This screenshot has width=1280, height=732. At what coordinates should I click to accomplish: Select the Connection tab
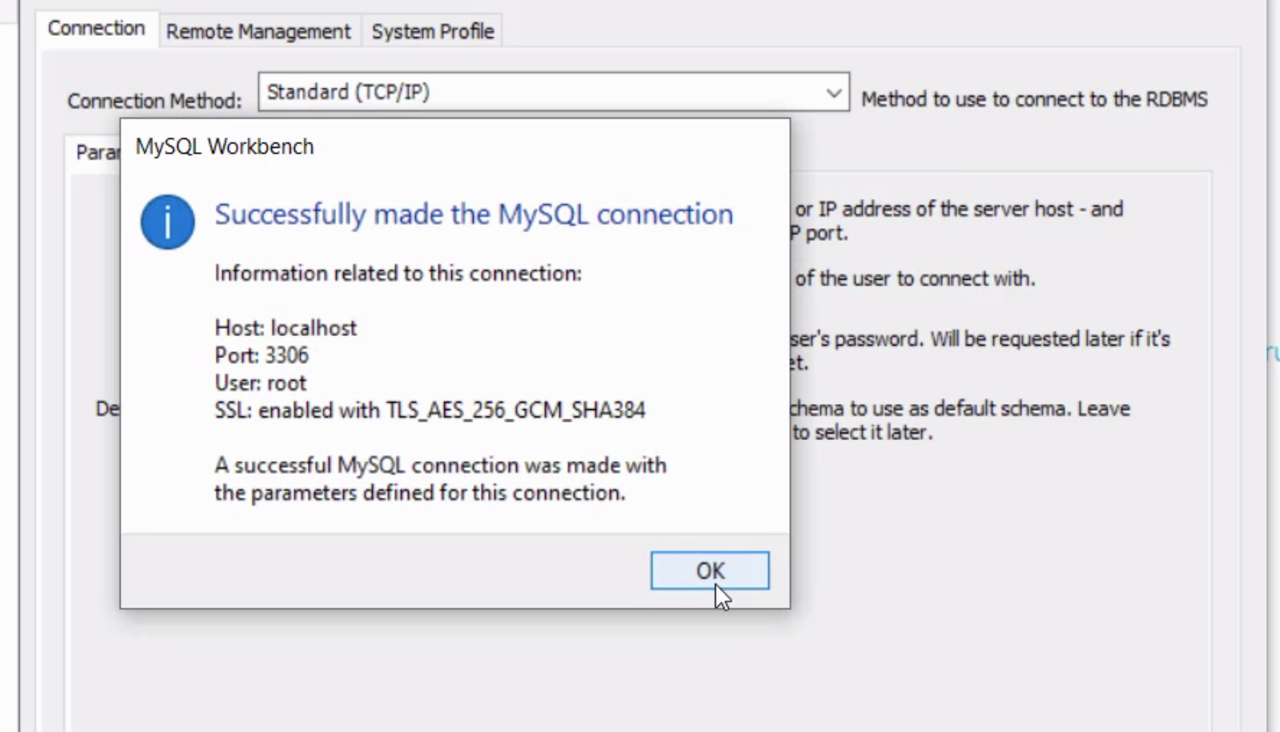pos(96,28)
